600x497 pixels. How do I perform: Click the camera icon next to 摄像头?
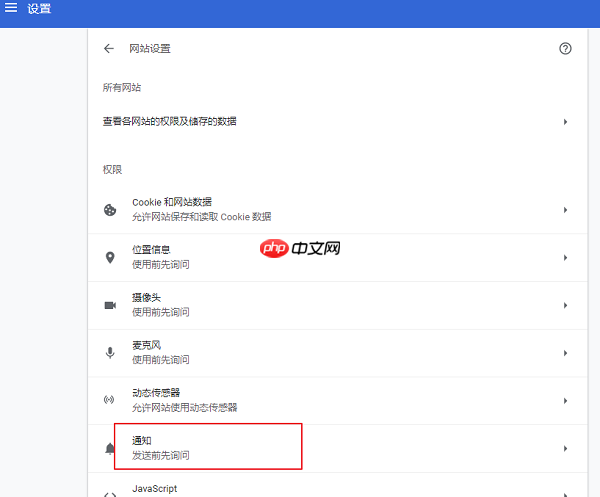[110, 305]
